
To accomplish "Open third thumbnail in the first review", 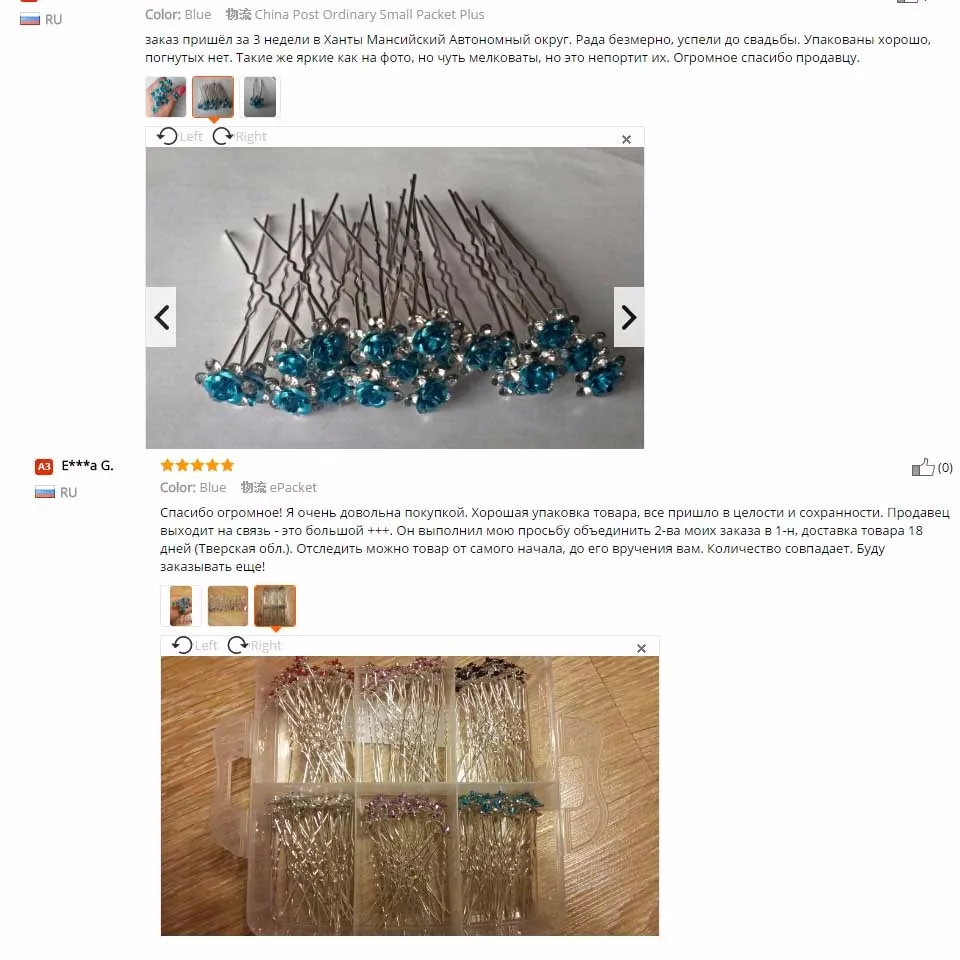I will click(x=260, y=97).
